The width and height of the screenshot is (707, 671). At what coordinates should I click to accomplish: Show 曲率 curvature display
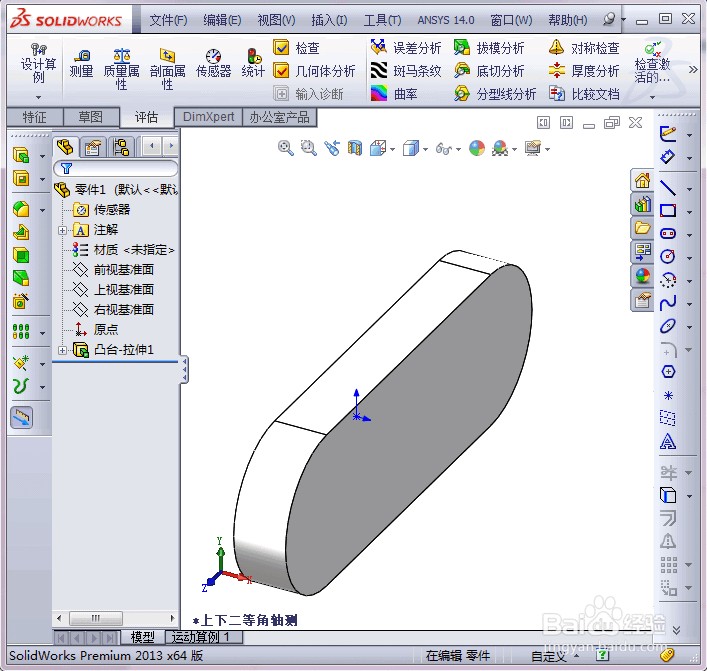[x=394, y=94]
